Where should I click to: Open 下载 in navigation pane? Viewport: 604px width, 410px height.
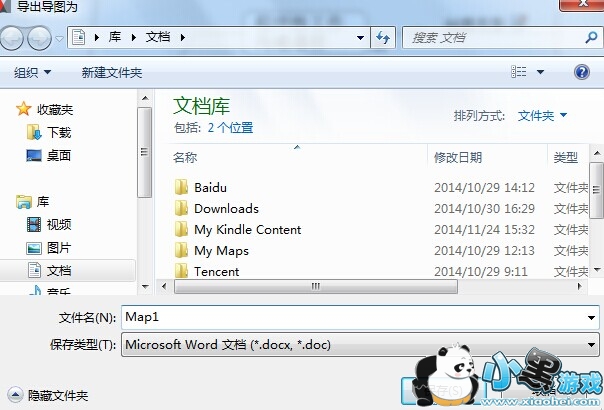pos(59,133)
